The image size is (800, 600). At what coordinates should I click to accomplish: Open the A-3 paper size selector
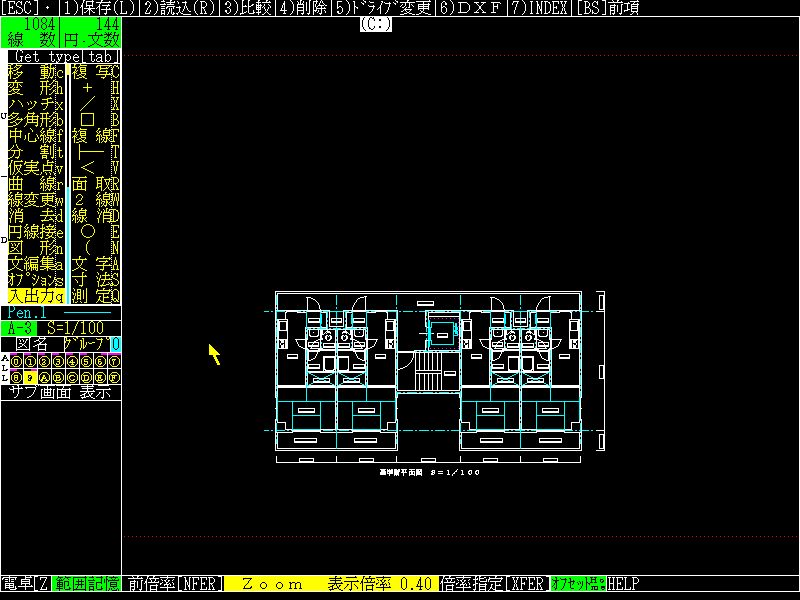coord(20,327)
